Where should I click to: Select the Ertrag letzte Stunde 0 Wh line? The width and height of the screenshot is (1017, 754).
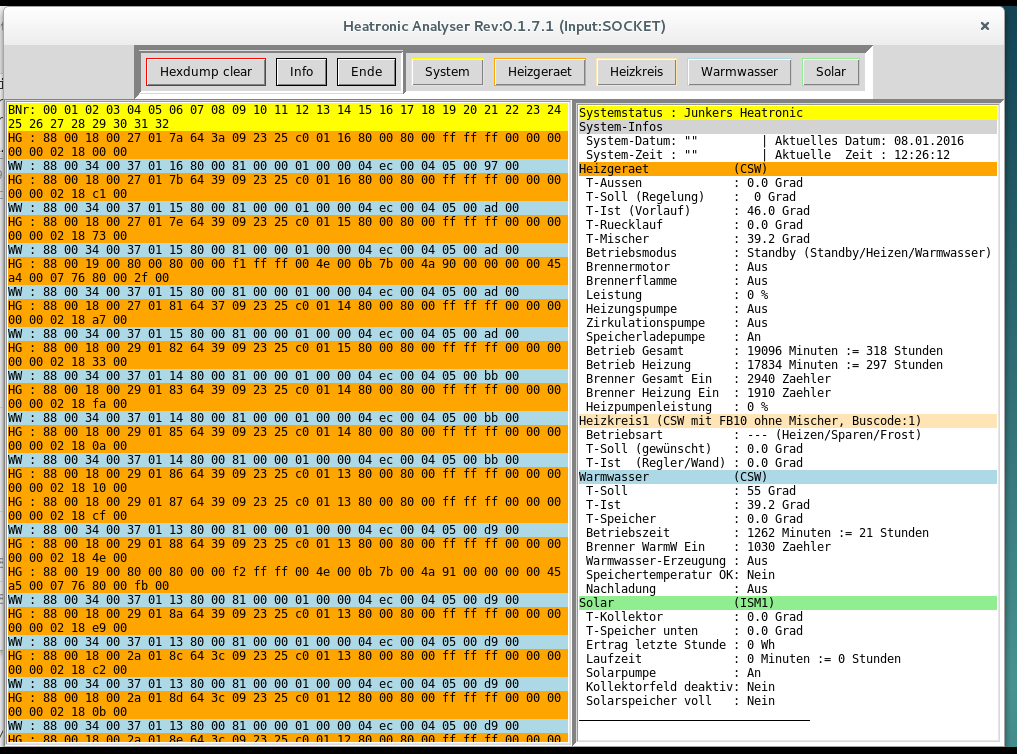pyautogui.click(x=680, y=645)
